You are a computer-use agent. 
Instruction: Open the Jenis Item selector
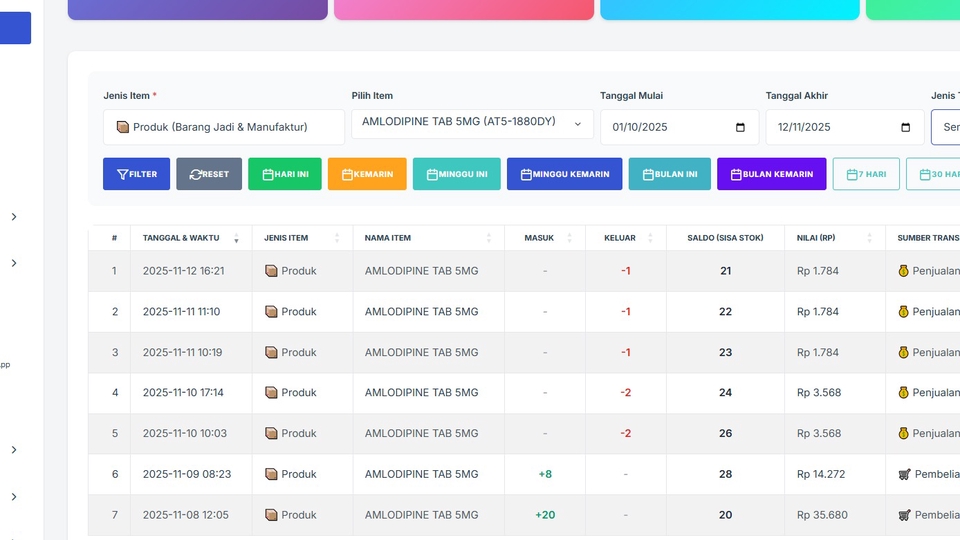tap(223, 127)
